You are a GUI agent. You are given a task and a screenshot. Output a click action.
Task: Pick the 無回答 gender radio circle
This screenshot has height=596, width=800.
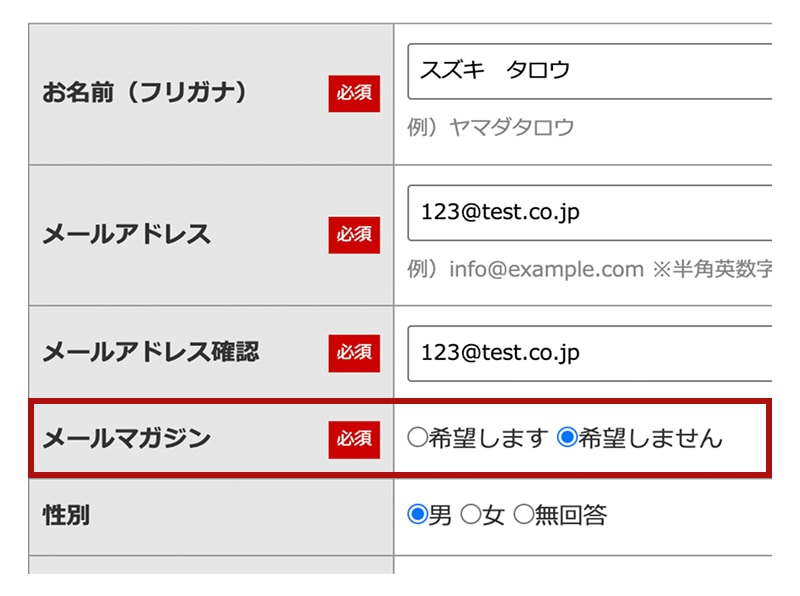point(524,515)
